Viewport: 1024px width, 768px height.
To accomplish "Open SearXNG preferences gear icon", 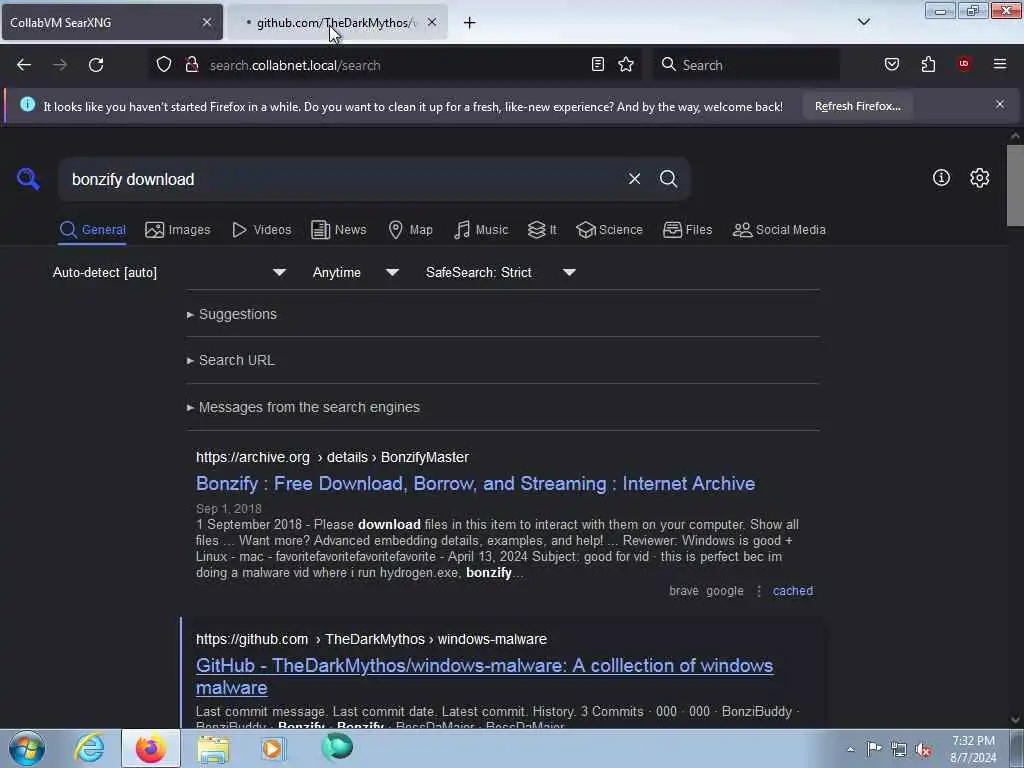I will [980, 178].
